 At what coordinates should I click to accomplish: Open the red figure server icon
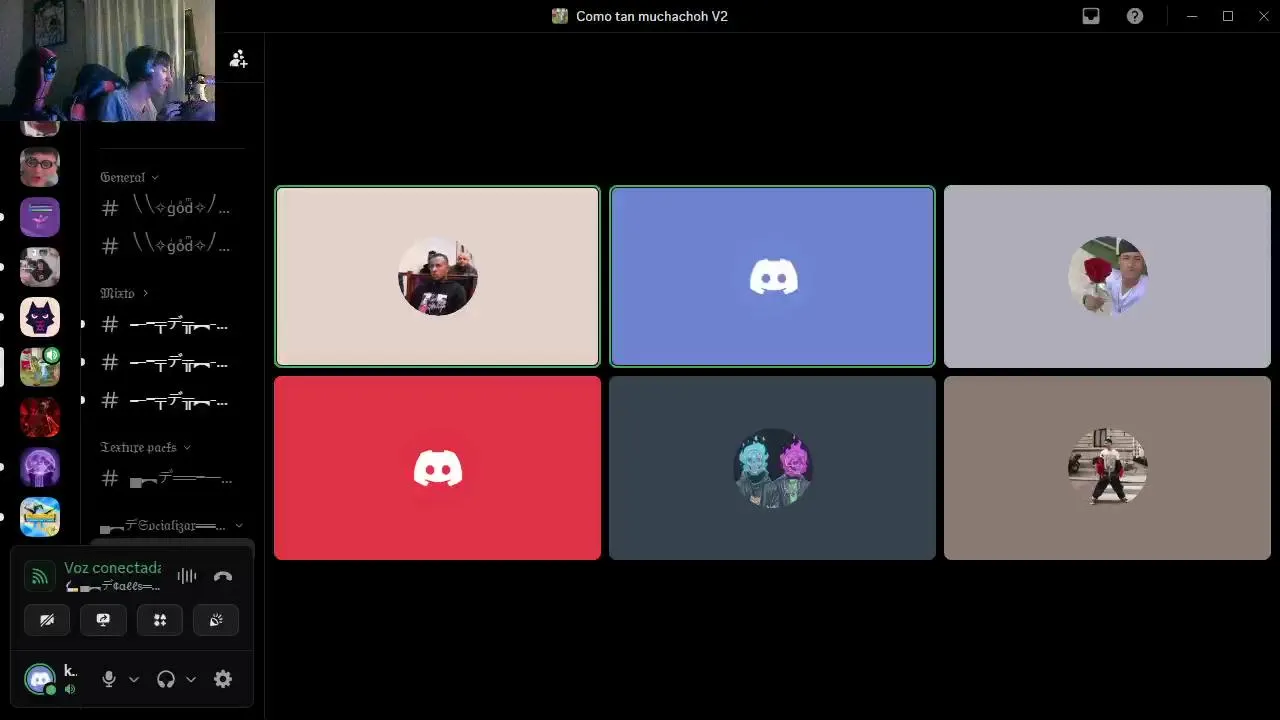point(40,417)
